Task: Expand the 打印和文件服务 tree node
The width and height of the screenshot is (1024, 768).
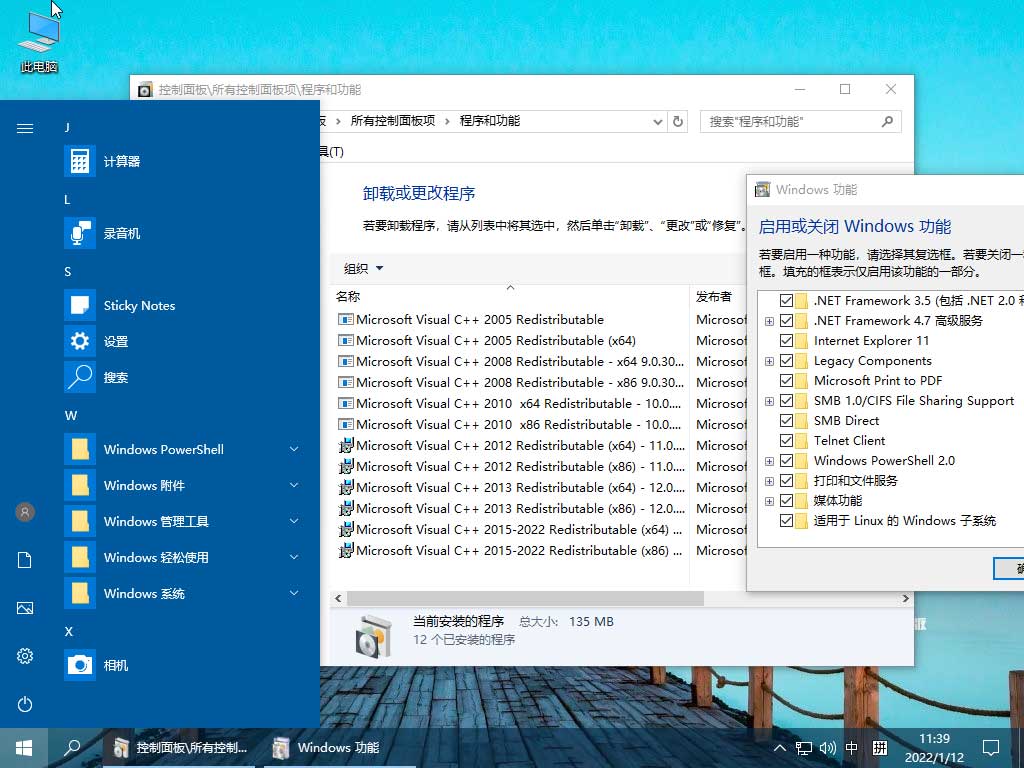Action: pos(769,481)
